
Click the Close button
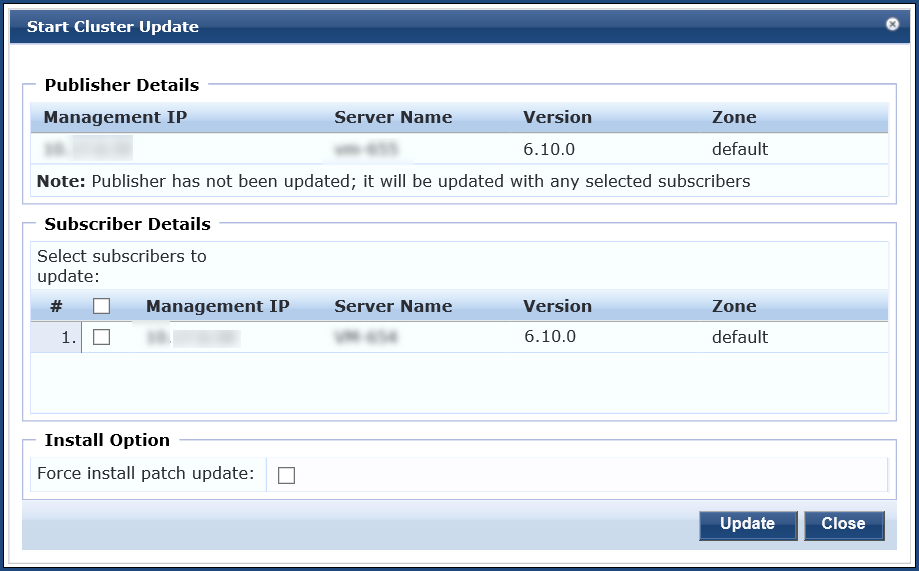[x=844, y=525]
